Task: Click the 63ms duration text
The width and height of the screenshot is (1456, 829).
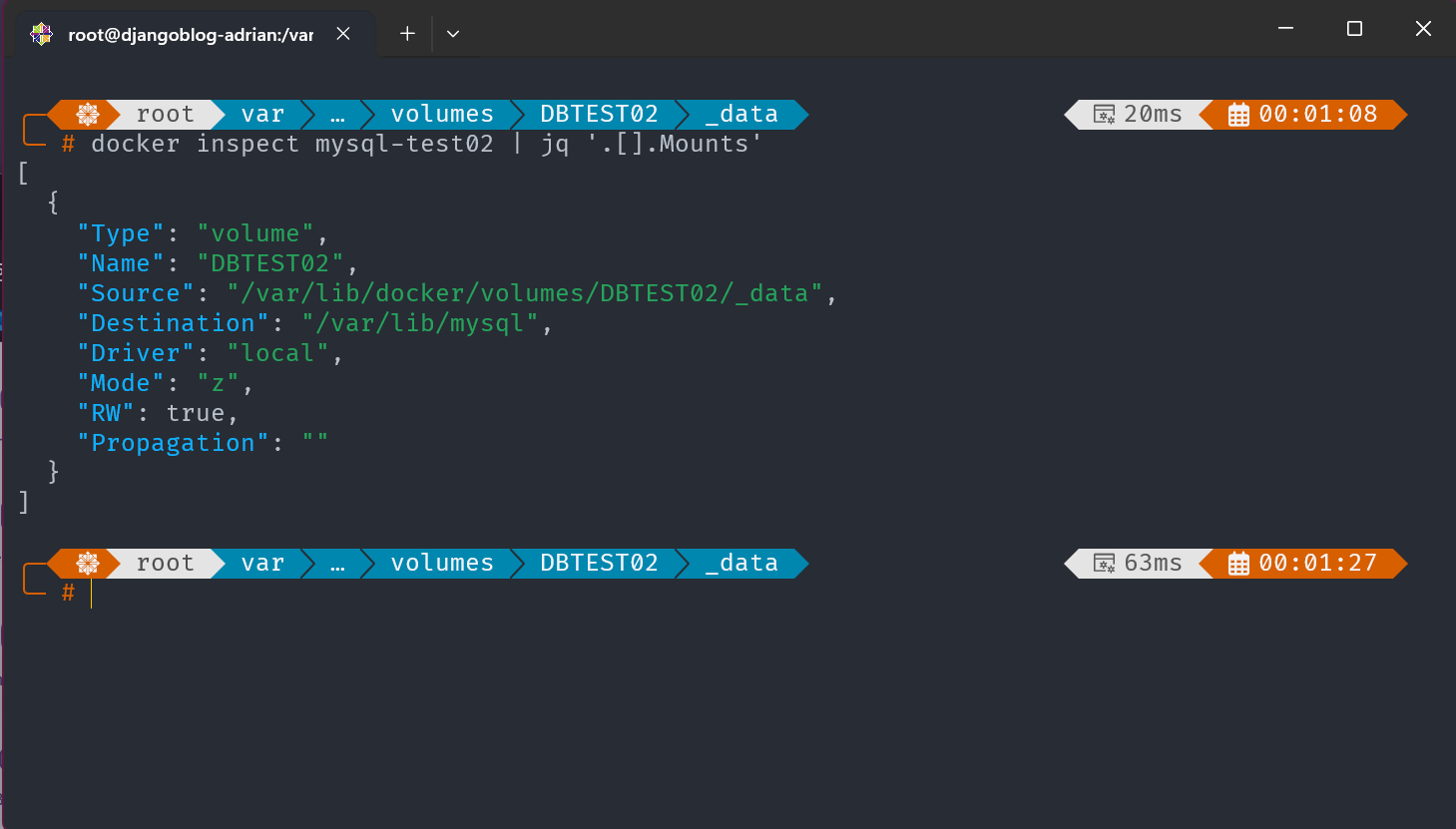Action: click(x=1153, y=564)
